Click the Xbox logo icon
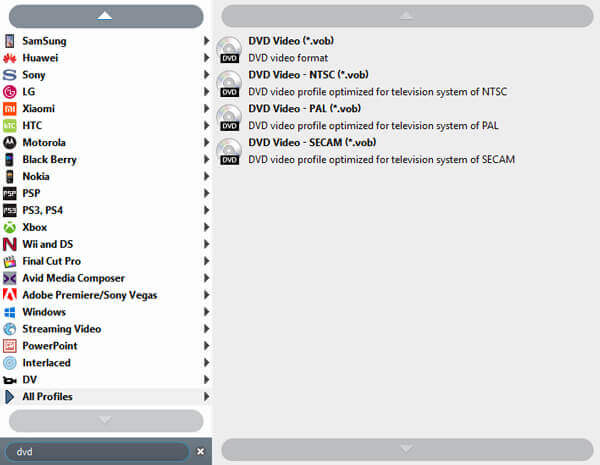The image size is (600, 465). pyautogui.click(x=10, y=227)
